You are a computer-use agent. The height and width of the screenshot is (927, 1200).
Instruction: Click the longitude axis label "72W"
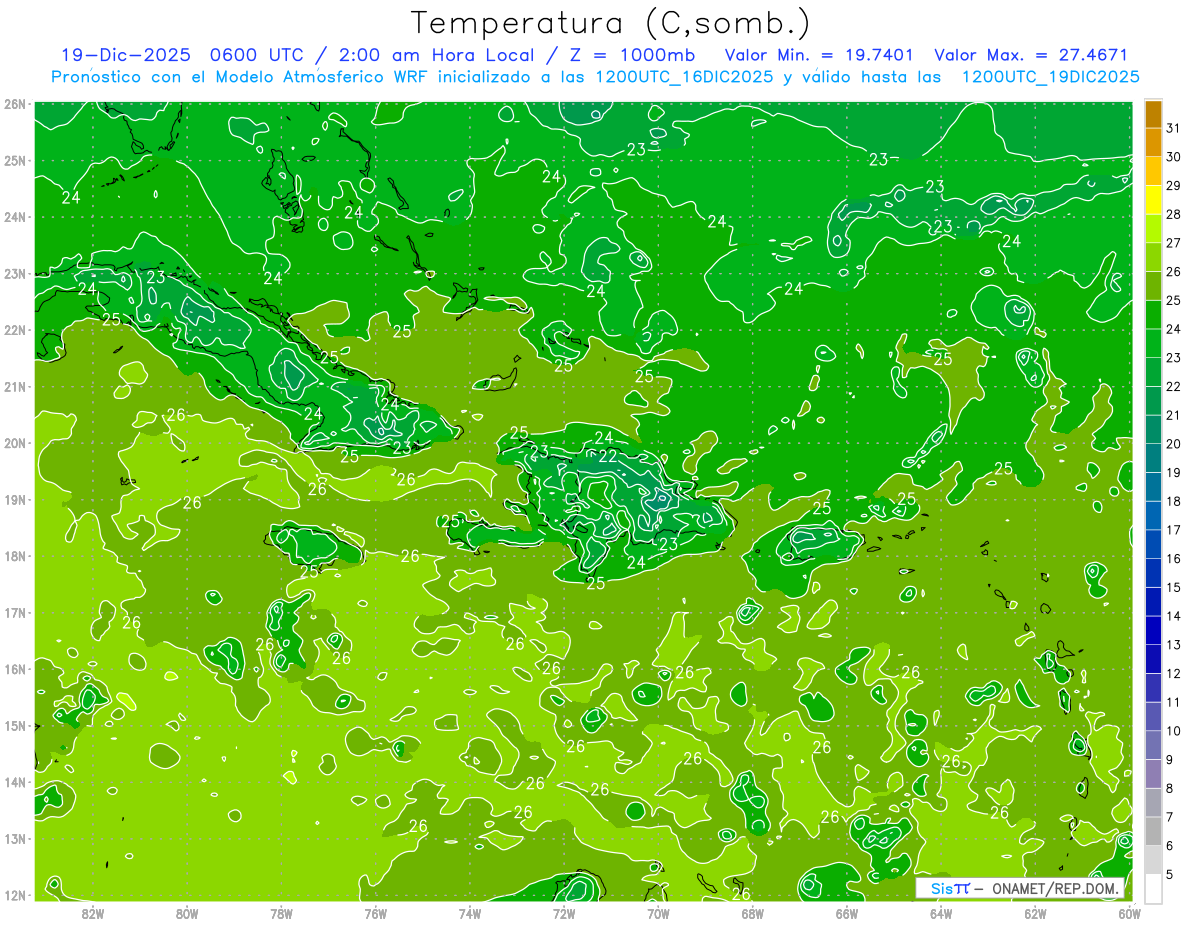click(x=564, y=912)
